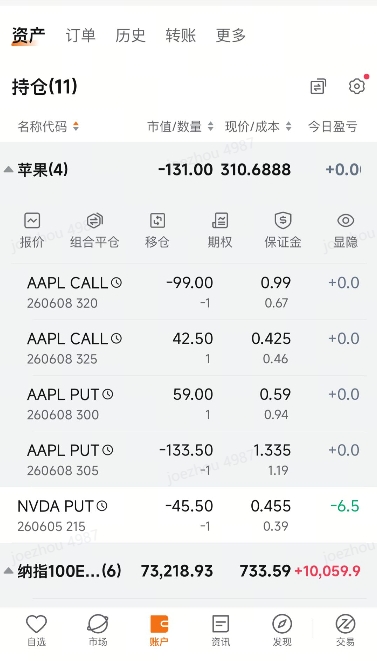Screen dimensions: 377x661
Task: Sort by 现价/成本 column arrows
Action: point(288,126)
